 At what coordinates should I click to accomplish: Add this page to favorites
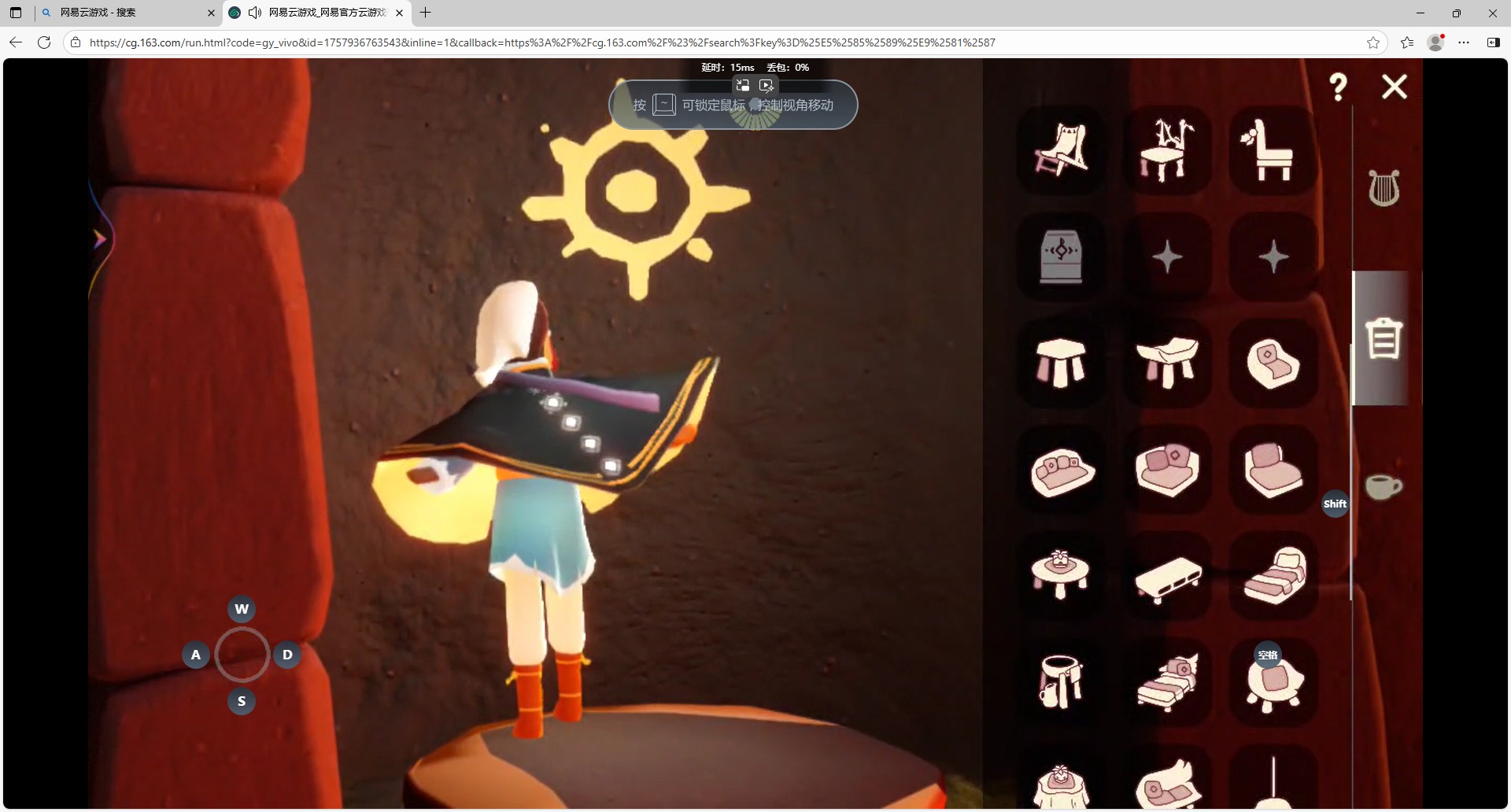point(1373,42)
